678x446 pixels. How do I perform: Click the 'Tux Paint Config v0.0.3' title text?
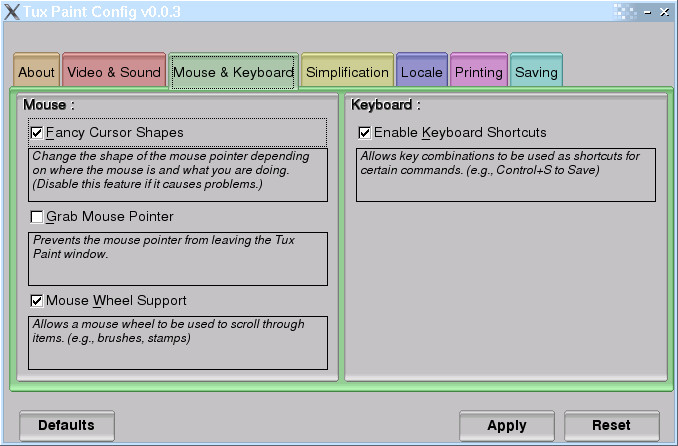click(x=102, y=12)
